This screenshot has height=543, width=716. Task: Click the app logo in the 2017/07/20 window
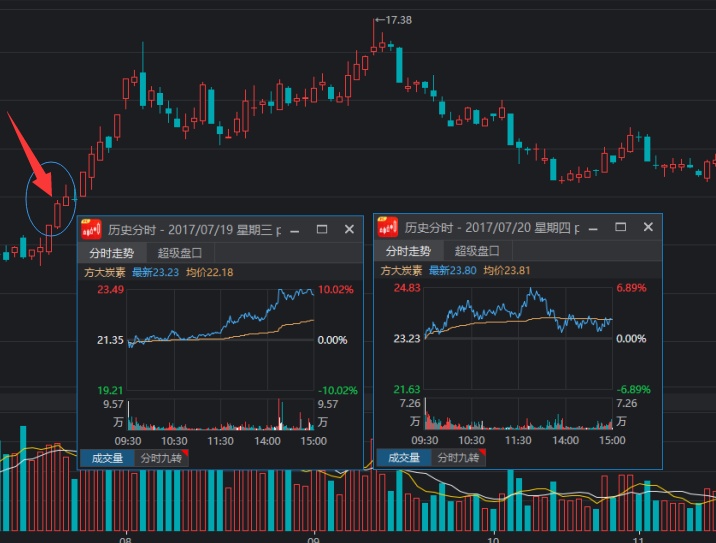[x=388, y=228]
